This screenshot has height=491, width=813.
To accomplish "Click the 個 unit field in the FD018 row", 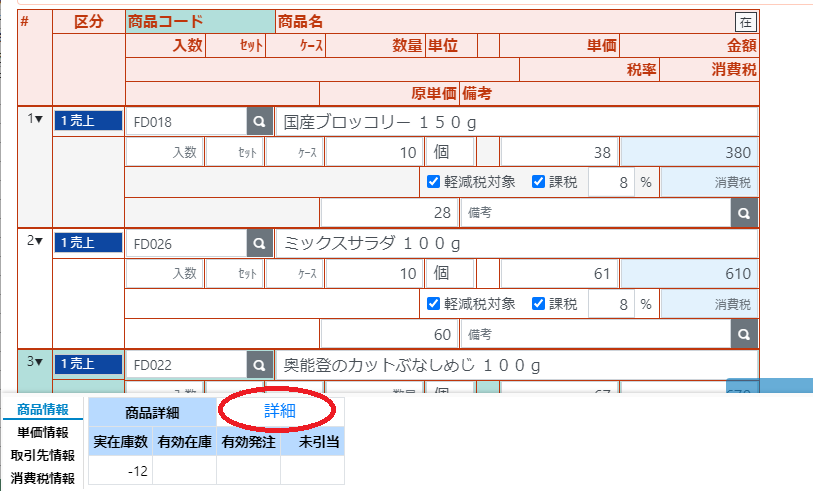I will [x=450, y=152].
